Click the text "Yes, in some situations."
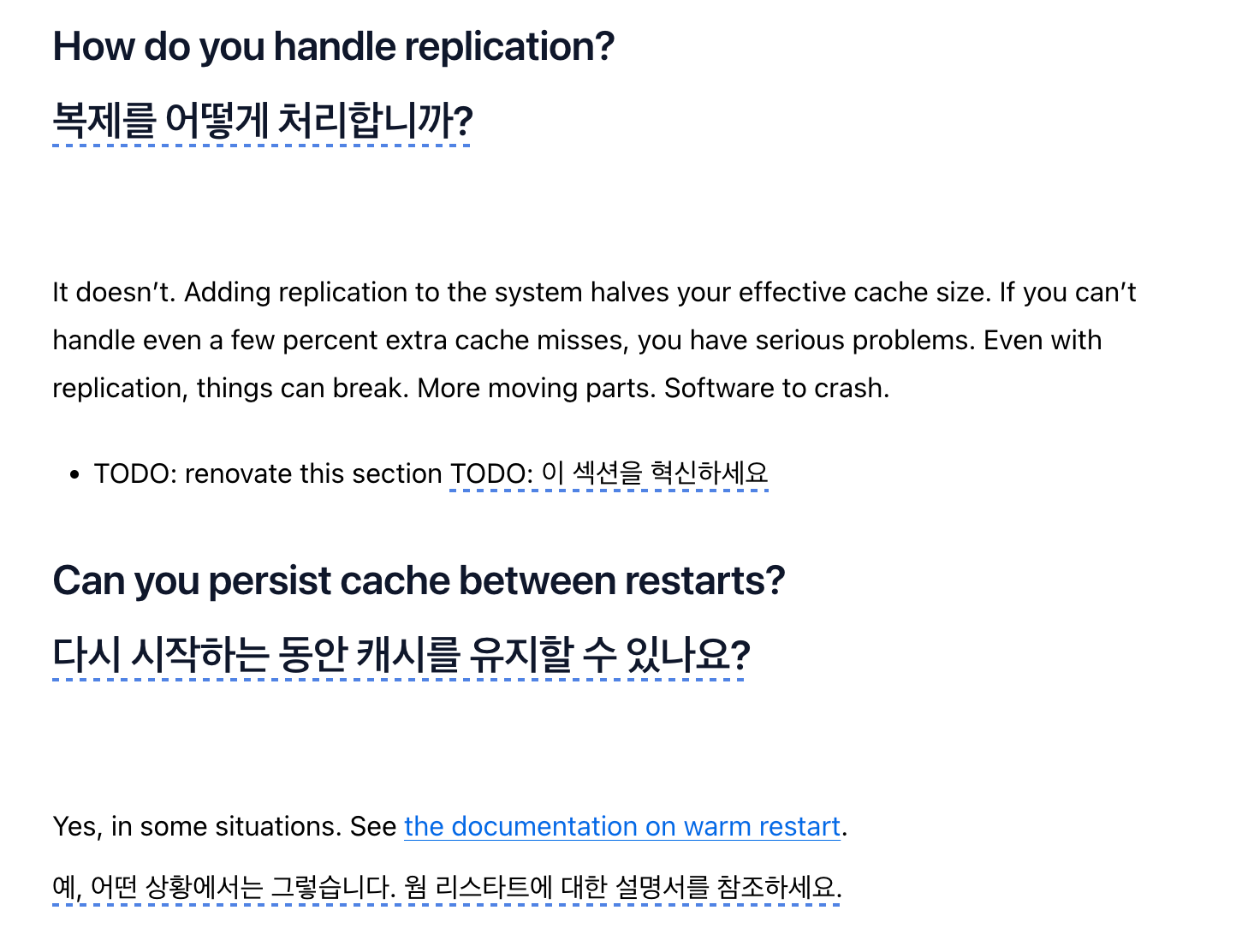 pyautogui.click(x=198, y=826)
